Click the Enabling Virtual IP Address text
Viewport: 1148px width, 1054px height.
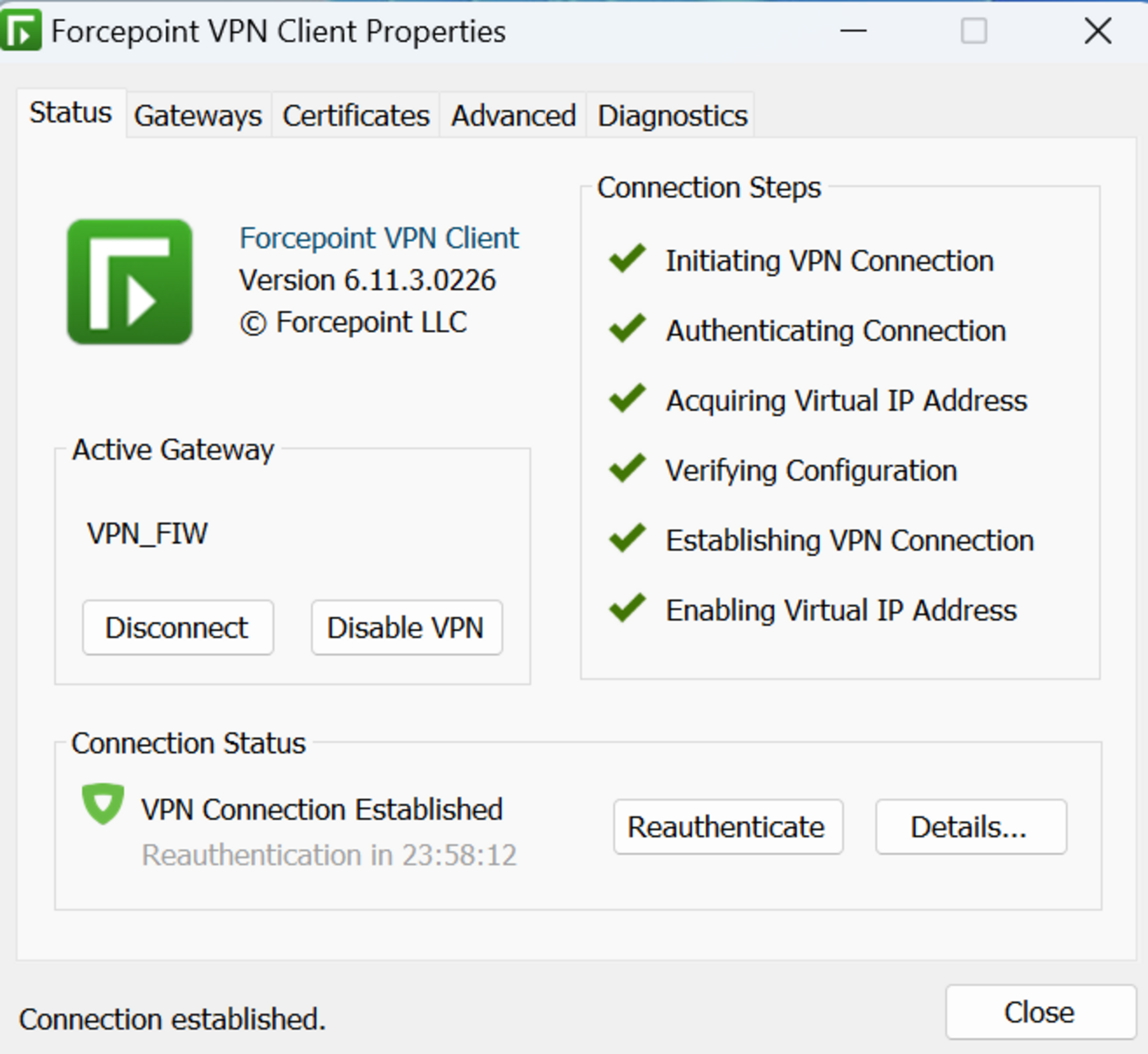click(841, 610)
